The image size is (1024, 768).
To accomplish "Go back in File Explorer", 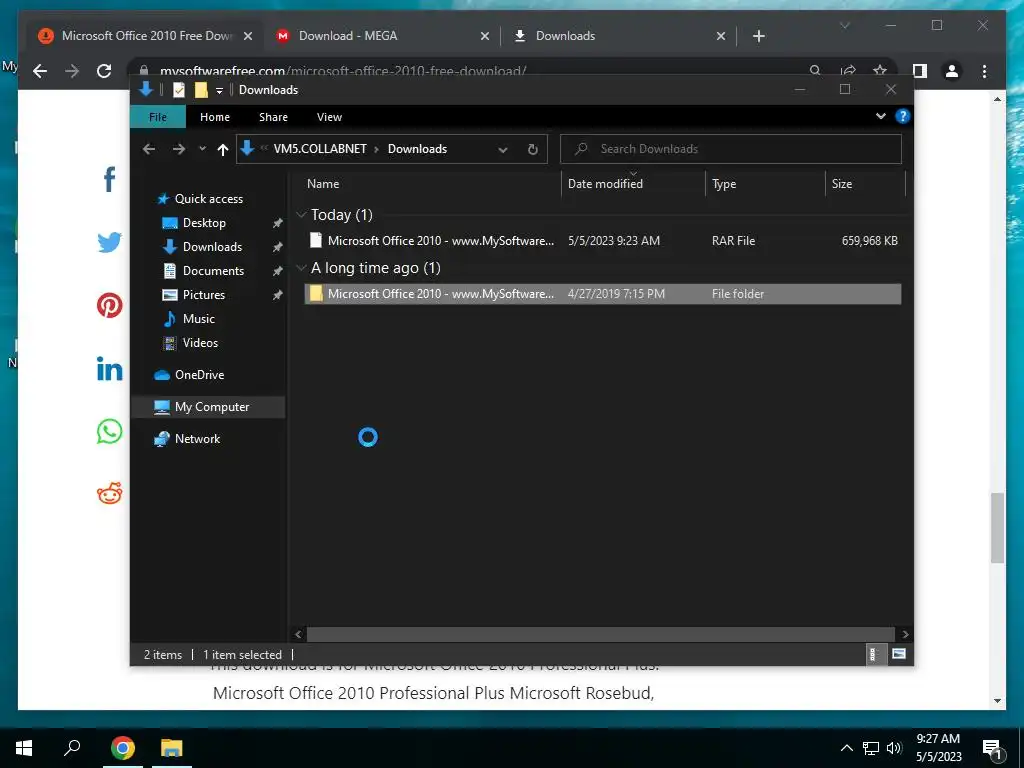I will 149,149.
